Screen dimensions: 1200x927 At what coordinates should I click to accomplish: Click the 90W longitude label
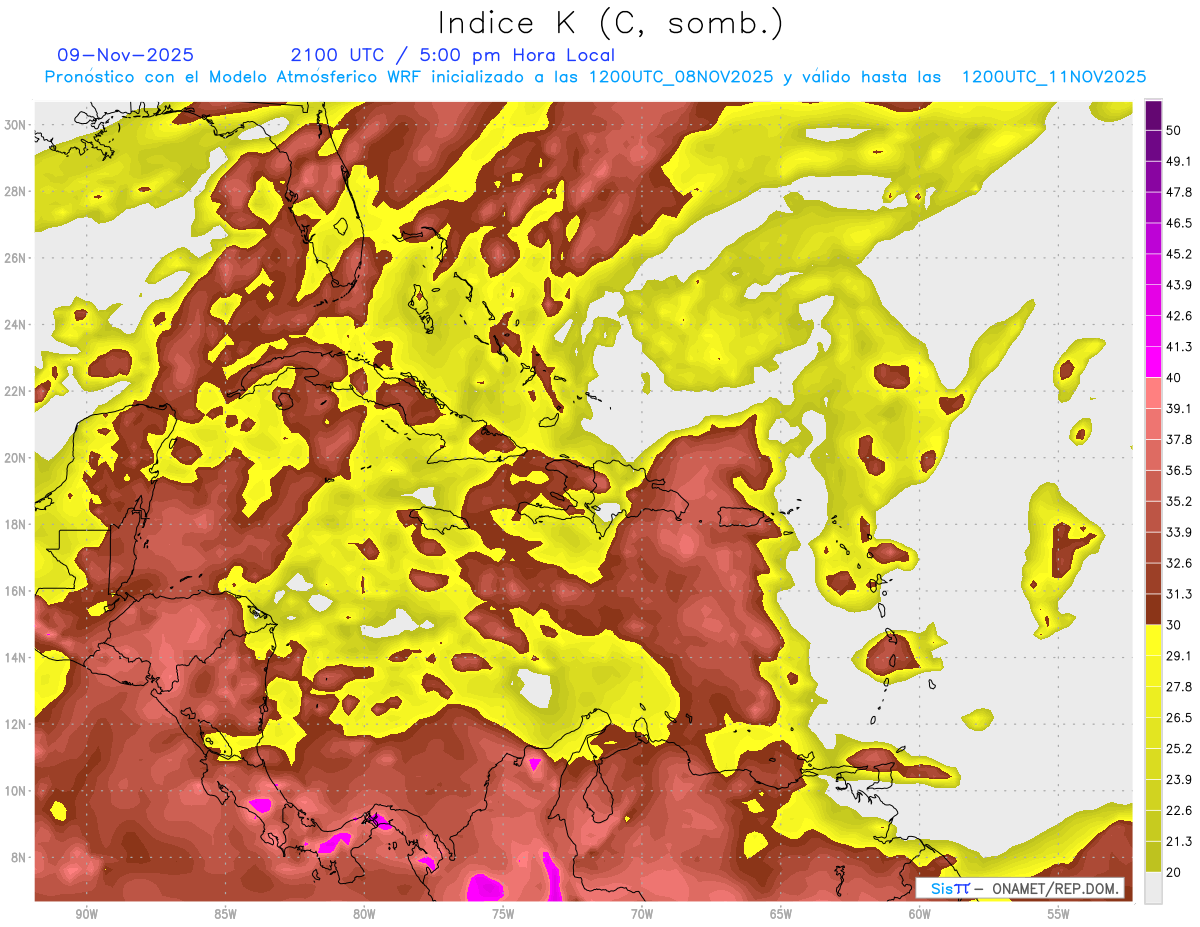coord(86,914)
